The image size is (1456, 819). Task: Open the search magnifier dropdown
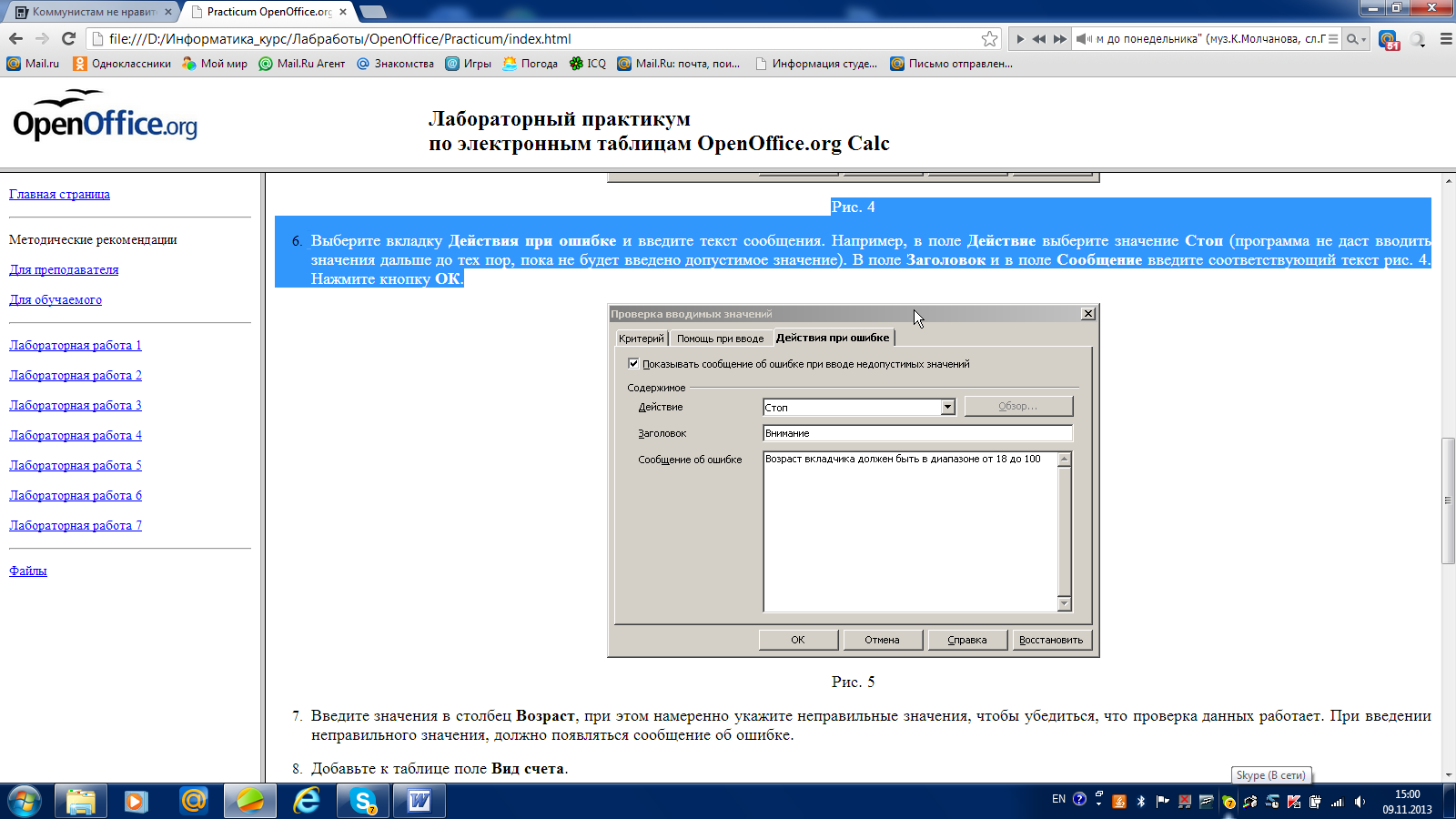point(1356,39)
